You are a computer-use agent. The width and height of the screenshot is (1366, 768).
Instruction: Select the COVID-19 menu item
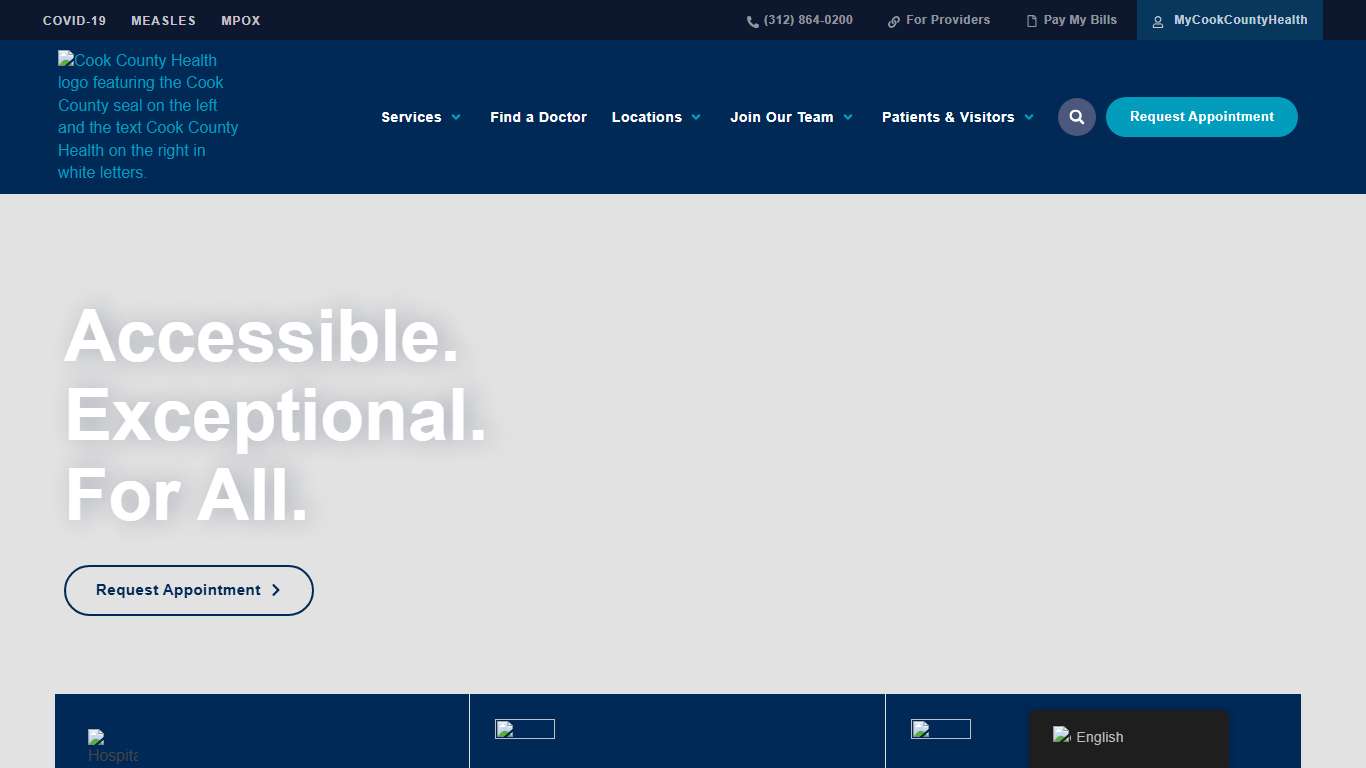(x=74, y=20)
